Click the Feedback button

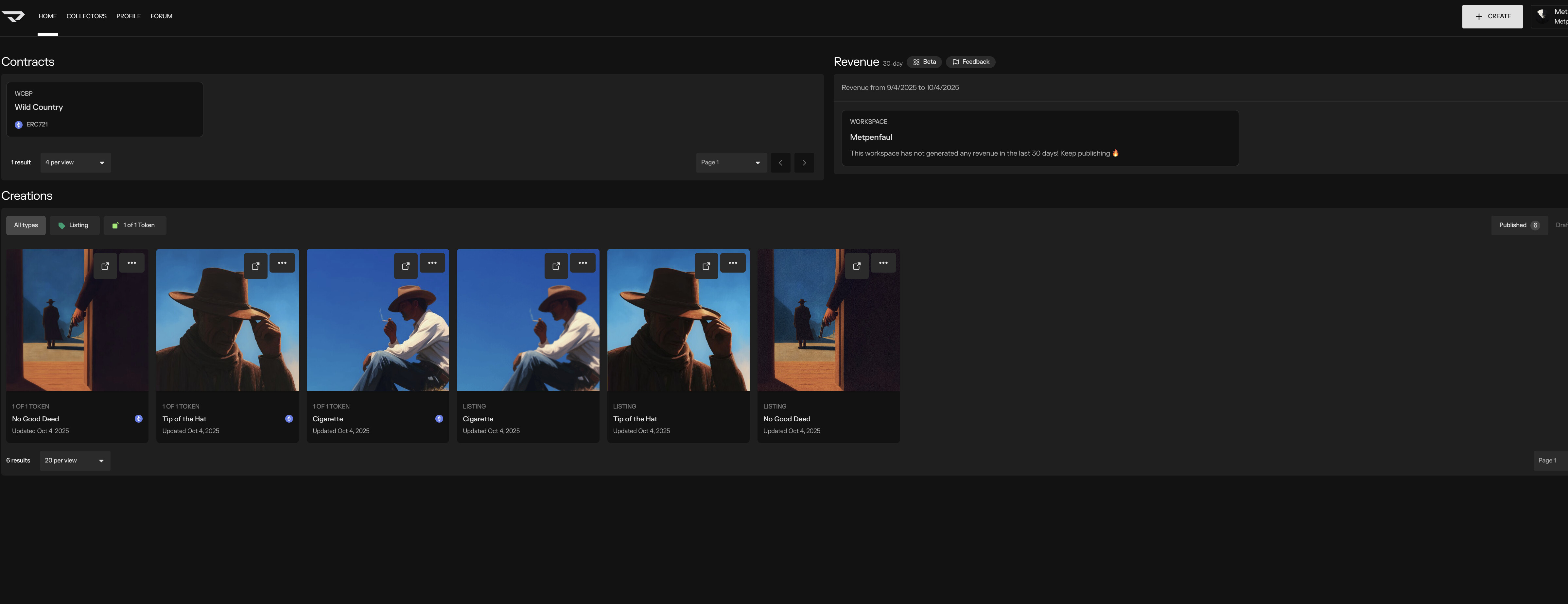pyautogui.click(x=970, y=62)
